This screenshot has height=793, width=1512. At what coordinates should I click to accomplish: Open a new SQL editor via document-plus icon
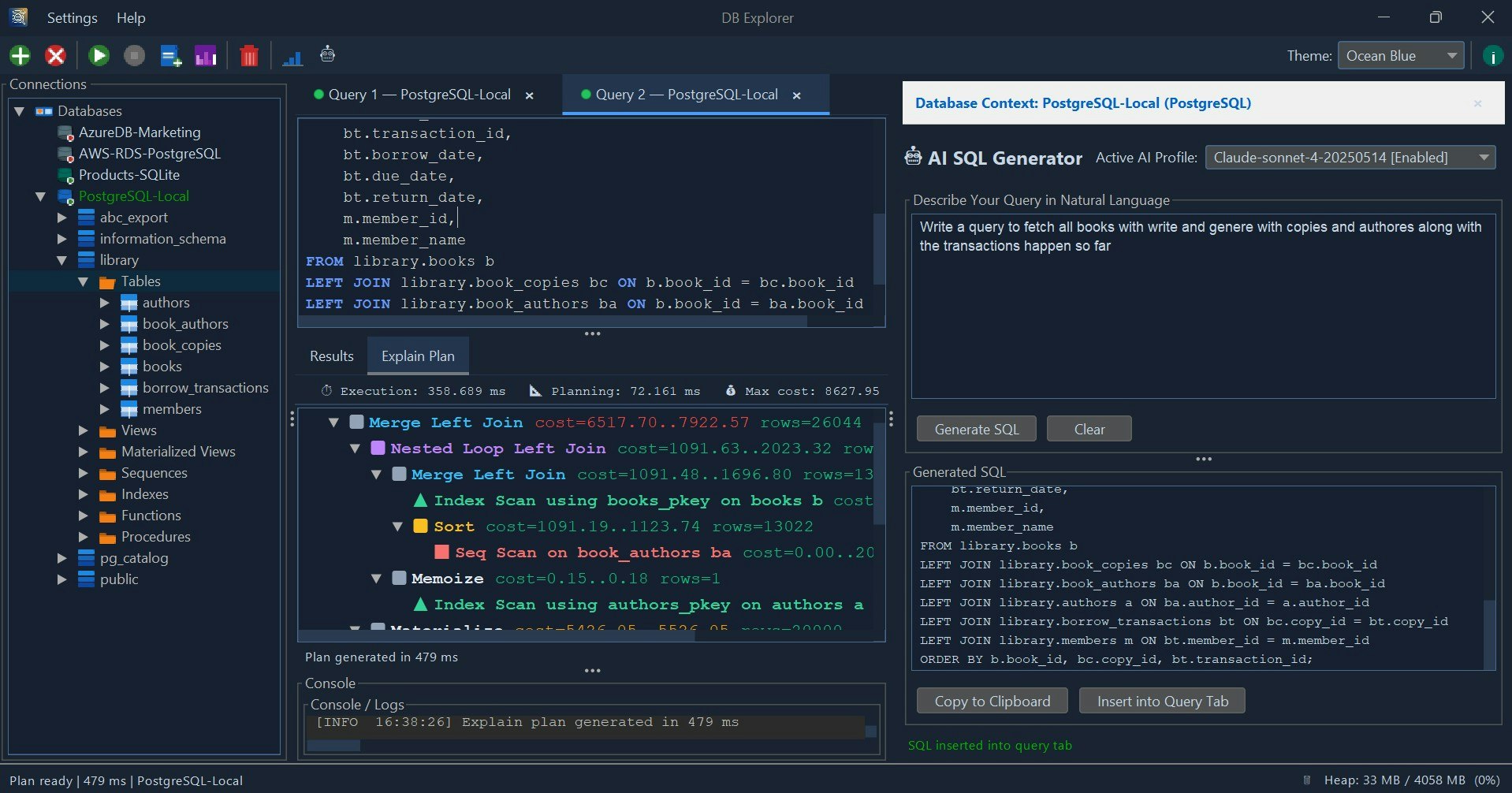tap(169, 55)
